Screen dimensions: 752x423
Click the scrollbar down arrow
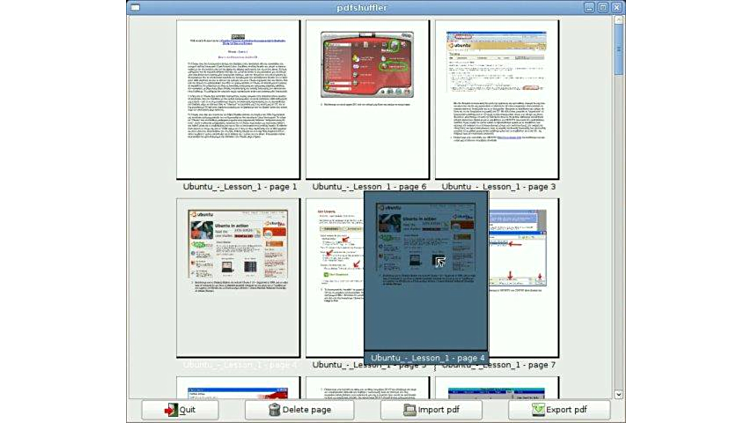pyautogui.click(x=619, y=394)
